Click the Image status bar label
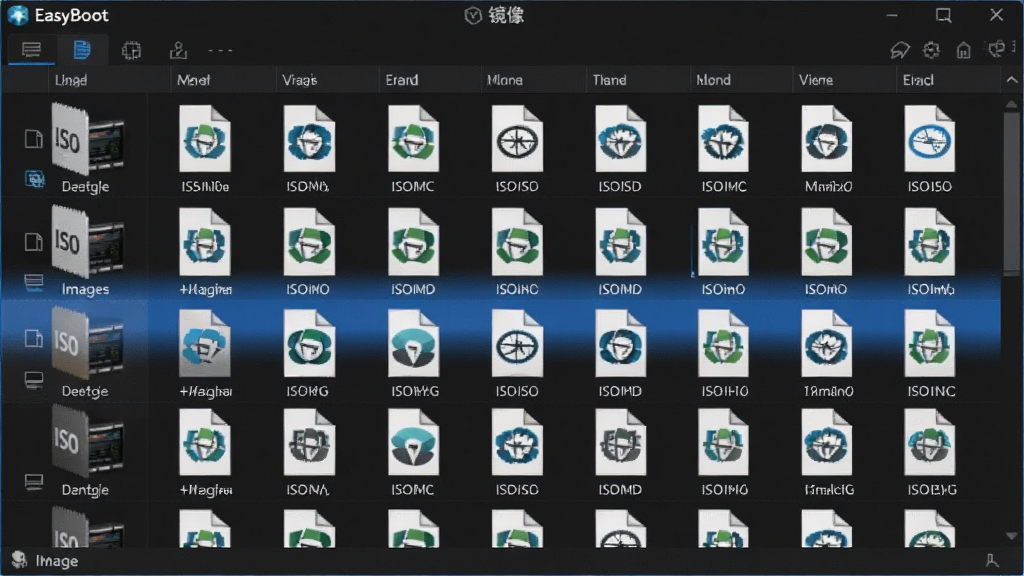The height and width of the screenshot is (576, 1024). [x=57, y=561]
